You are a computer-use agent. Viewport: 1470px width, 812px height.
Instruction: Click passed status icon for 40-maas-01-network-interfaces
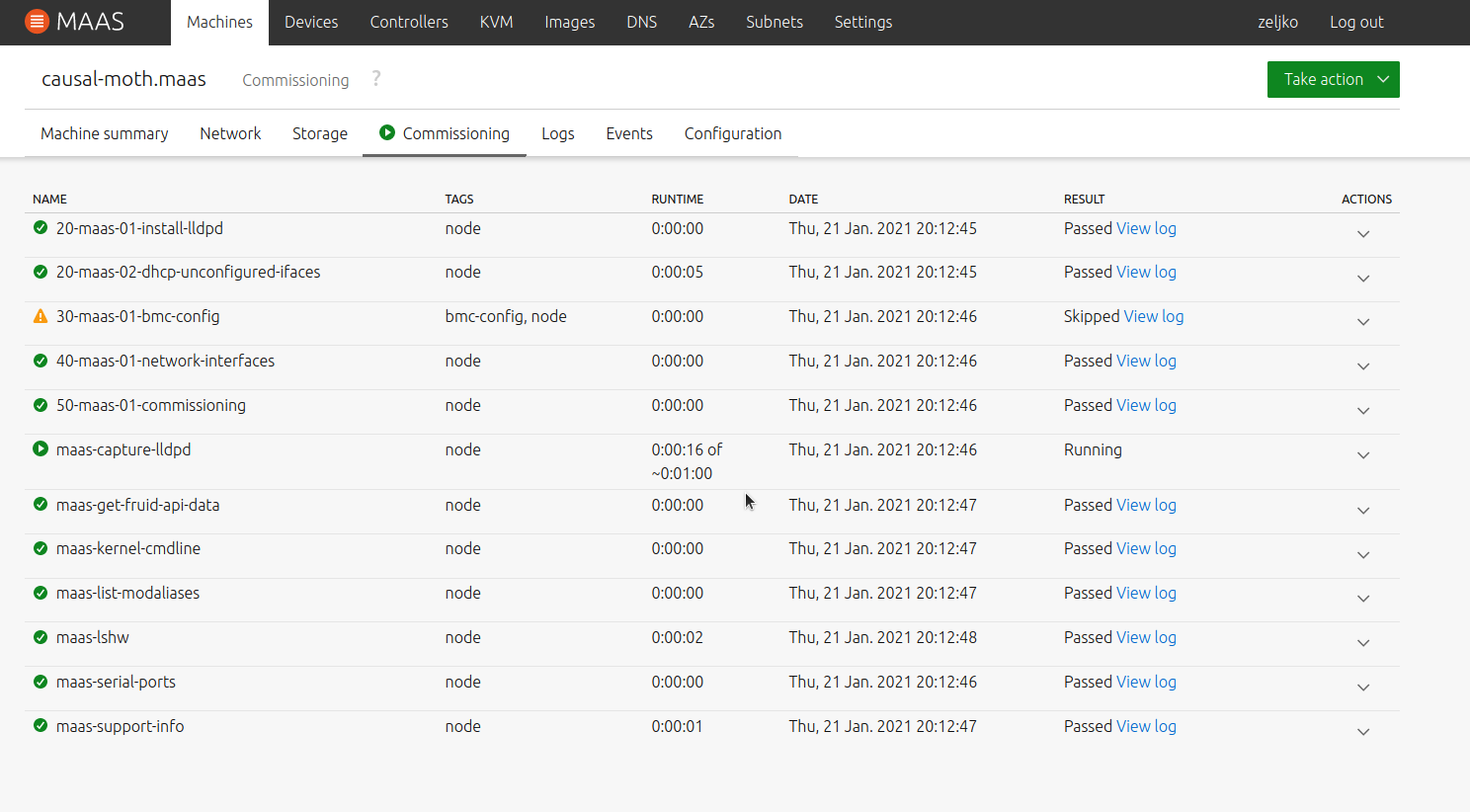tap(41, 361)
